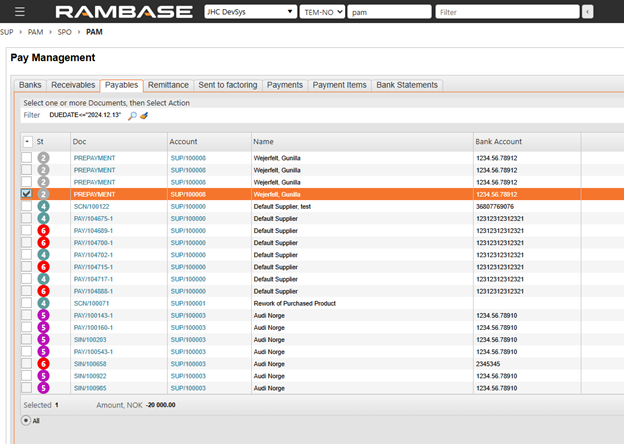
Task: Select the All radio button
Action: pos(26,420)
